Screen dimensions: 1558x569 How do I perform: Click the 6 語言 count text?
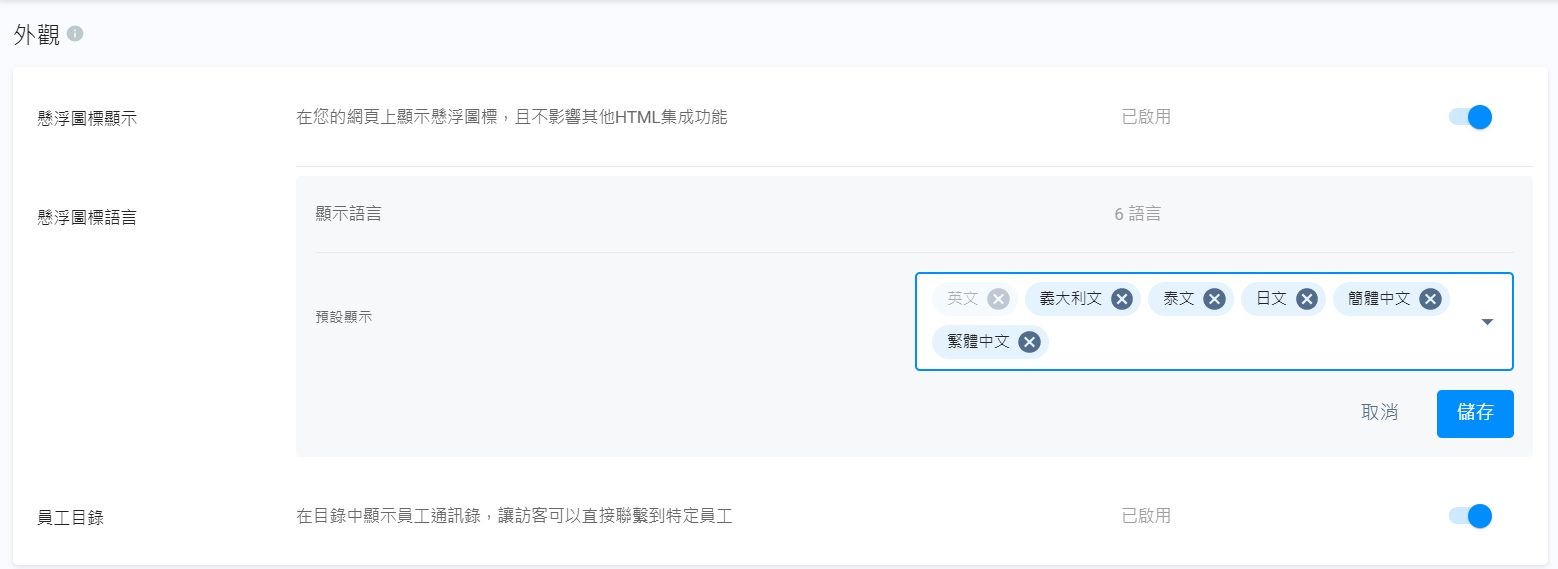[x=1137, y=214]
